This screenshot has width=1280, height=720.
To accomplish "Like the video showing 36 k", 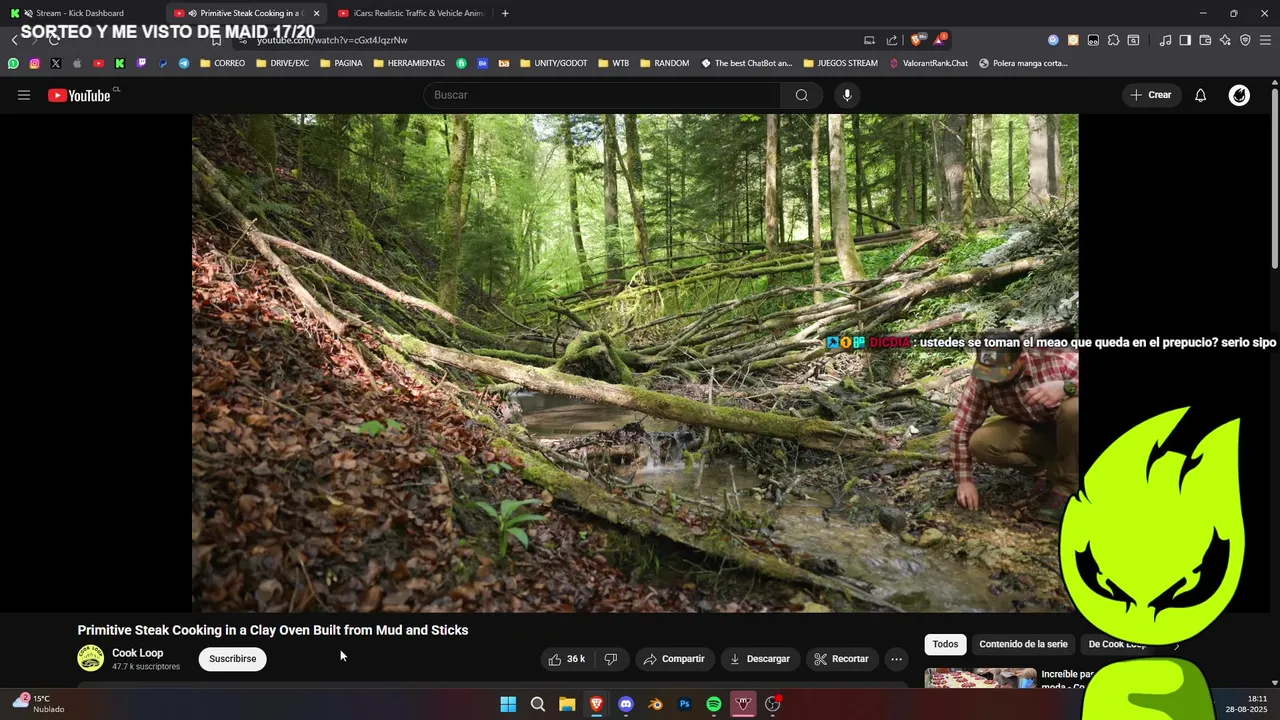I will (x=568, y=659).
